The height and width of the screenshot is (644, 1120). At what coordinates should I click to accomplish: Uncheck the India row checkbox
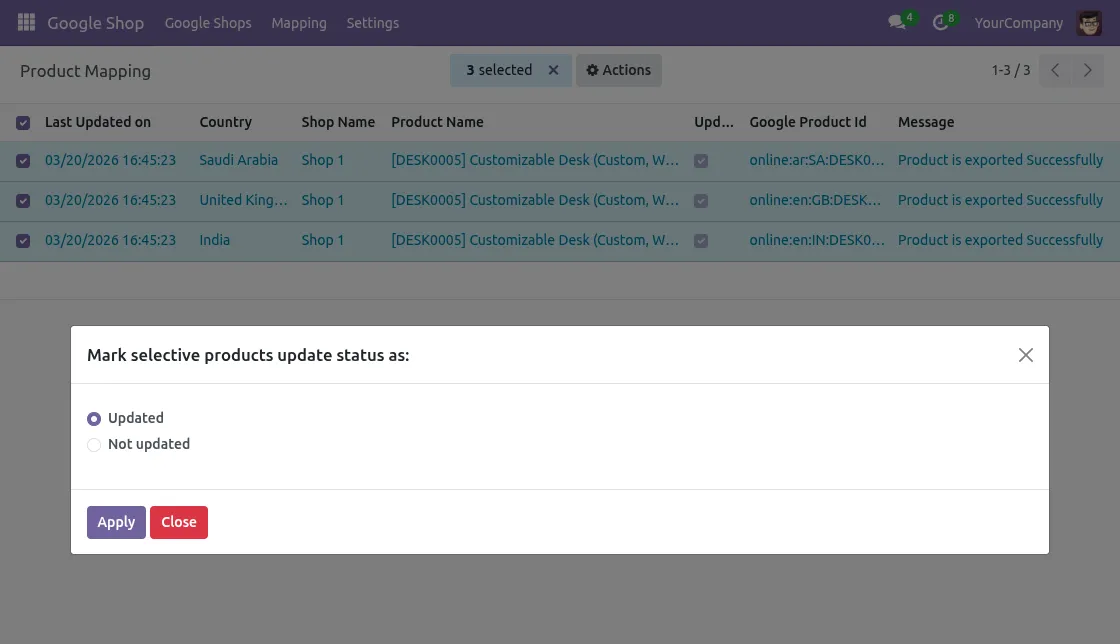(23, 241)
